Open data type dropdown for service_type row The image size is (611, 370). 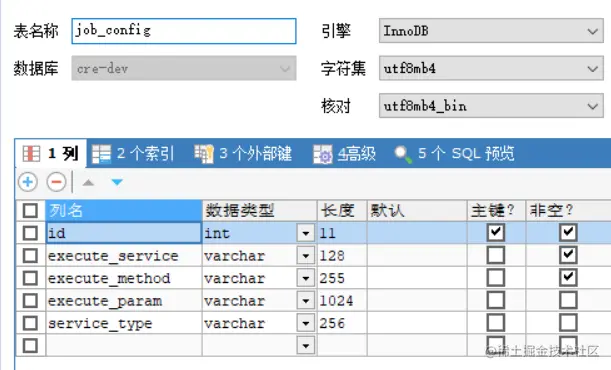pos(306,323)
